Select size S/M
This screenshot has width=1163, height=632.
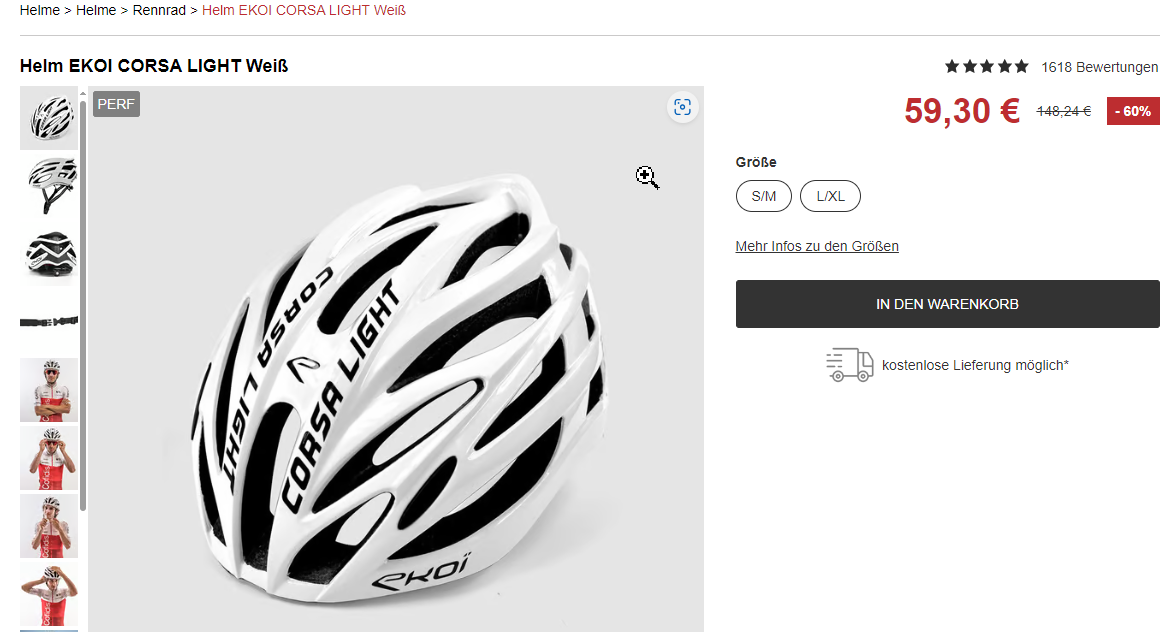pos(764,196)
